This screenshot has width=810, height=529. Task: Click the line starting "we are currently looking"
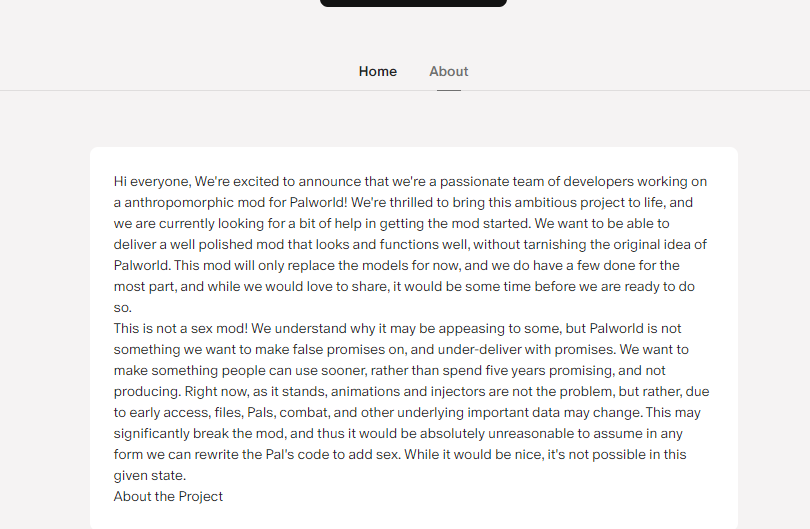click(x=392, y=224)
